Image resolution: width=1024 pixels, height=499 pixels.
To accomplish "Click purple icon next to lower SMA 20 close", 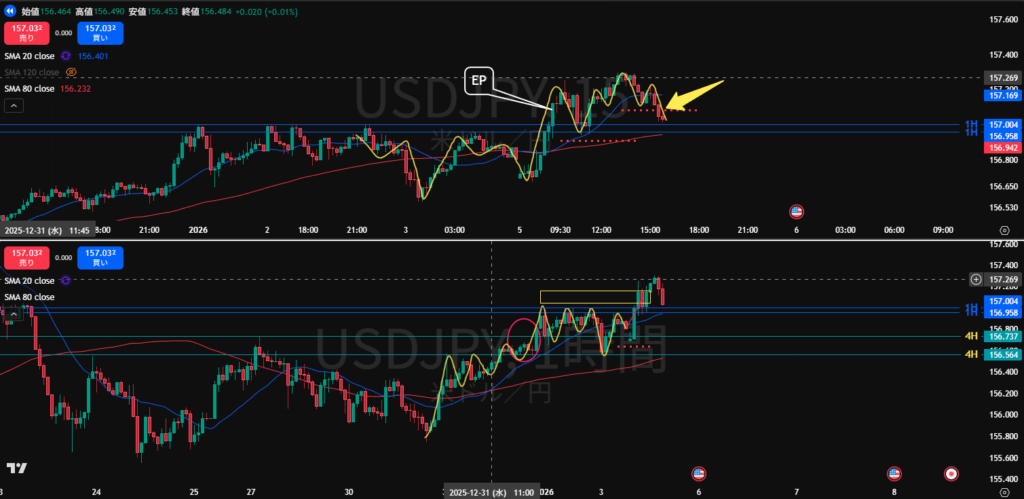I will [x=66, y=281].
